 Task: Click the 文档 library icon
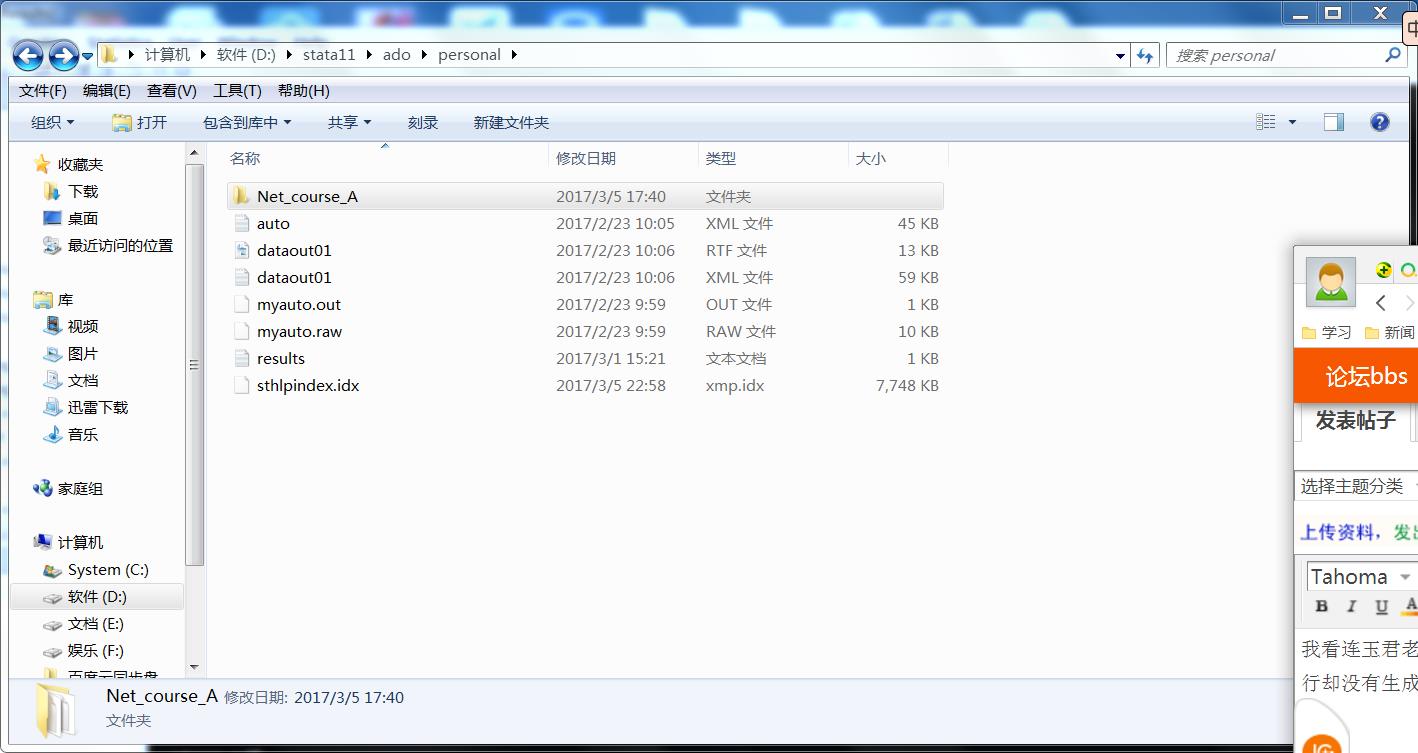coord(52,380)
